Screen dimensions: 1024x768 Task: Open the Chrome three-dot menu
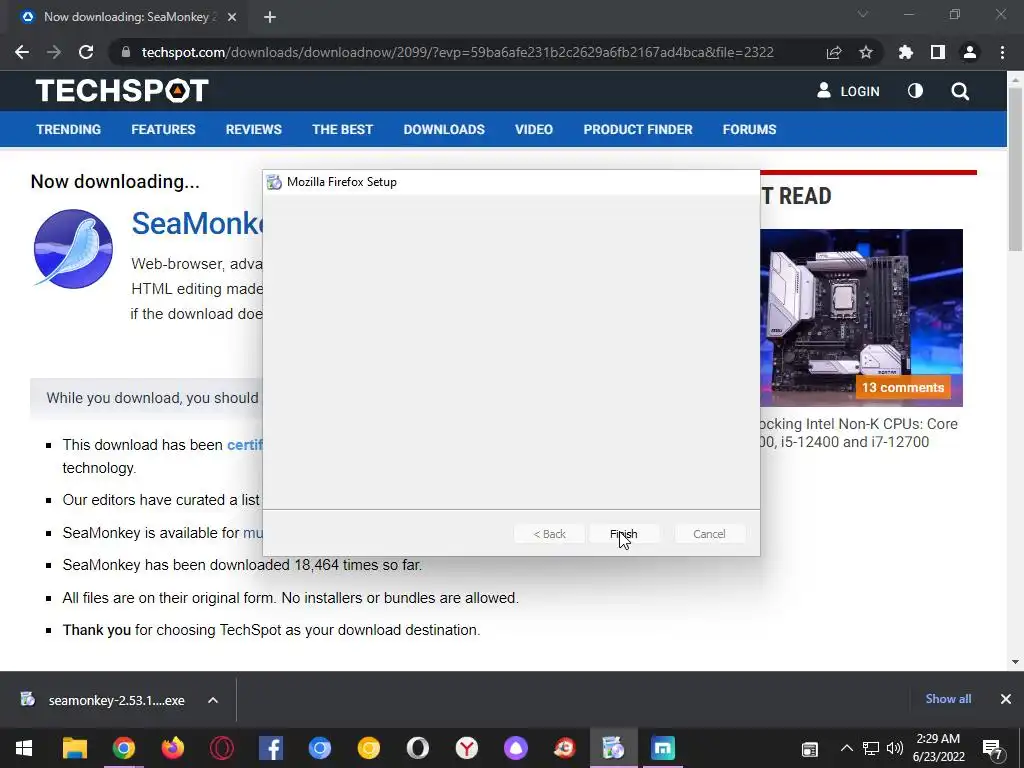click(x=1002, y=52)
